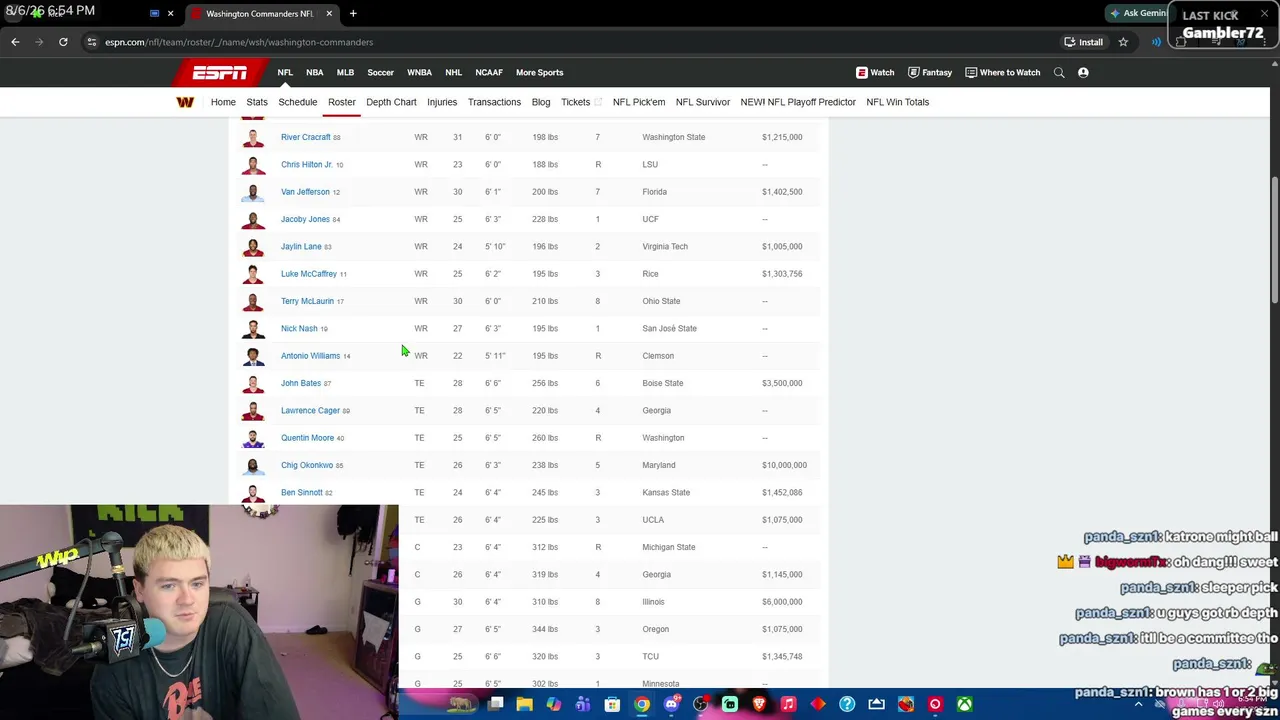Open River Cracraft player page
1280x720 pixels.
(x=305, y=137)
